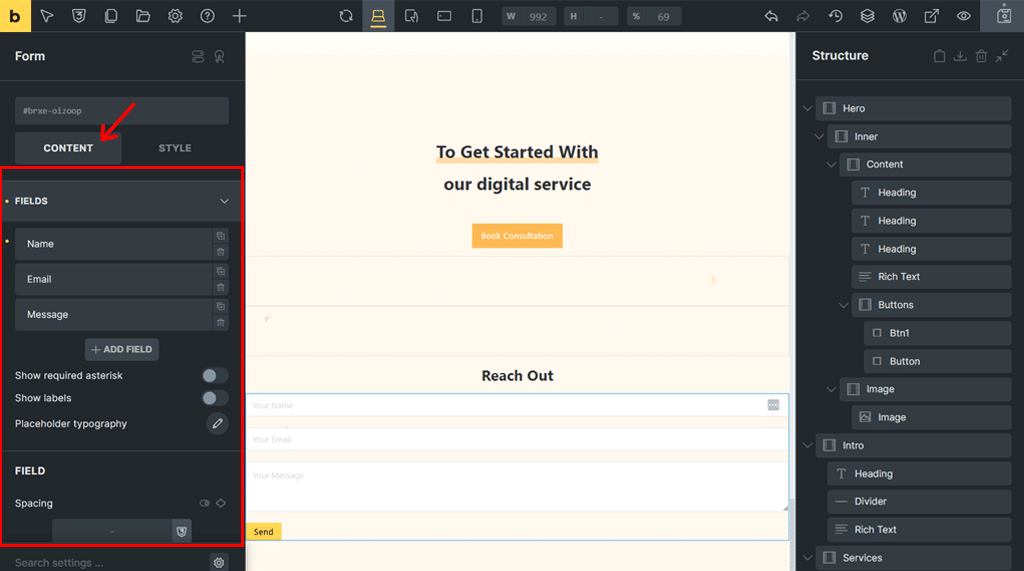The image size is (1024, 571).
Task: Click the undo arrow icon
Action: (771, 16)
